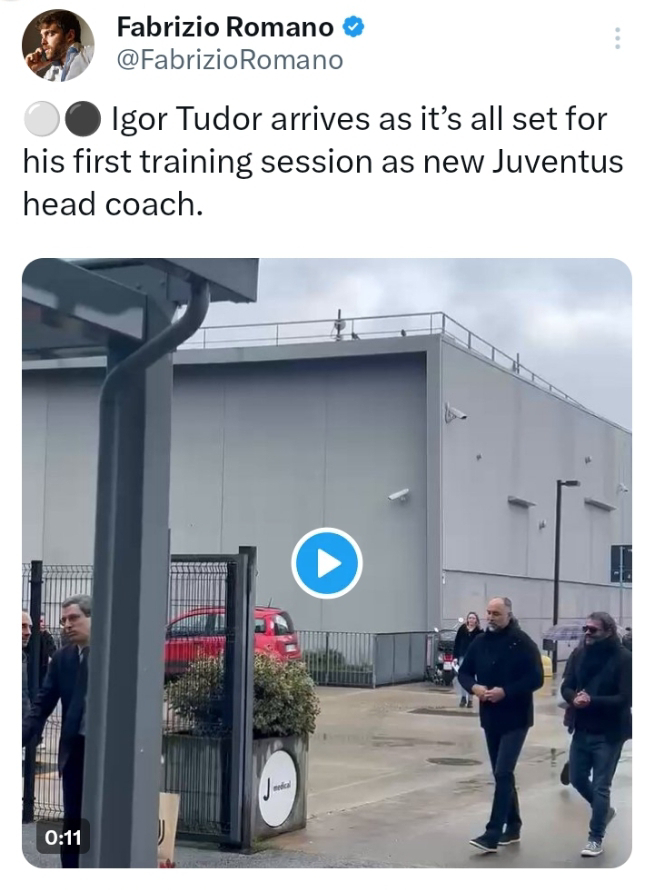Click the white circle emoji
Image resolution: width=654 pixels, height=890 pixels.
(x=41, y=120)
